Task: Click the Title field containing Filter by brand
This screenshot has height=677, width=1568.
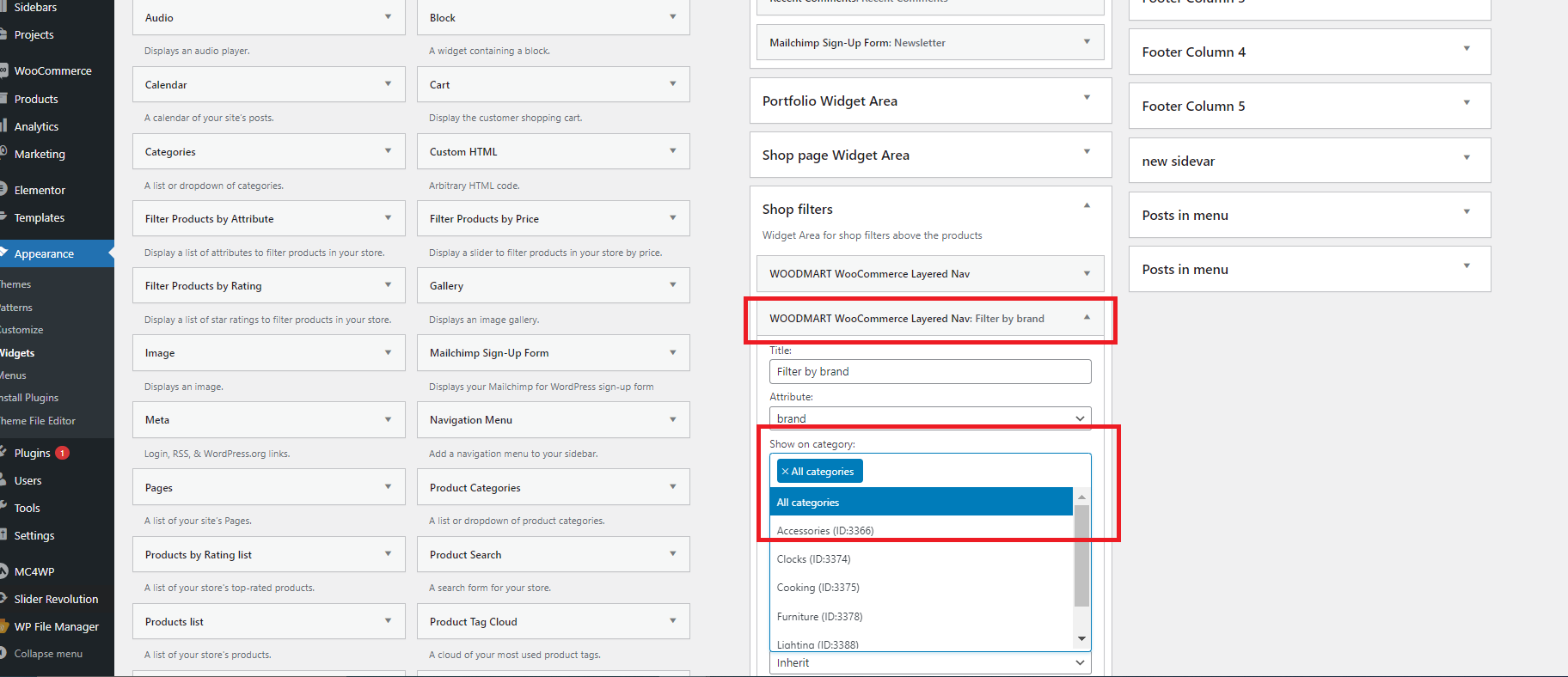Action: pyautogui.click(x=930, y=371)
